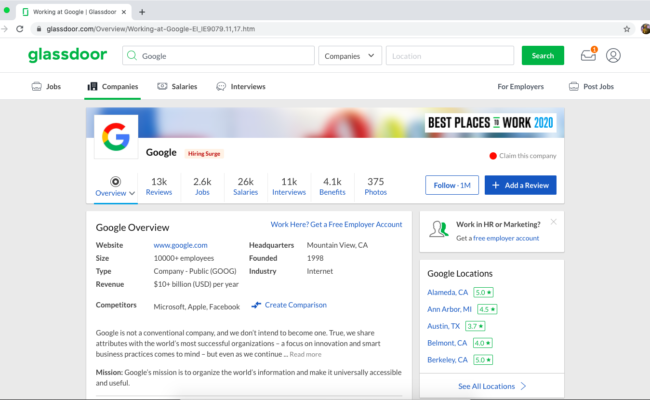Click the 3.7 rating badge for Austin
The width and height of the screenshot is (650, 400).
[475, 326]
